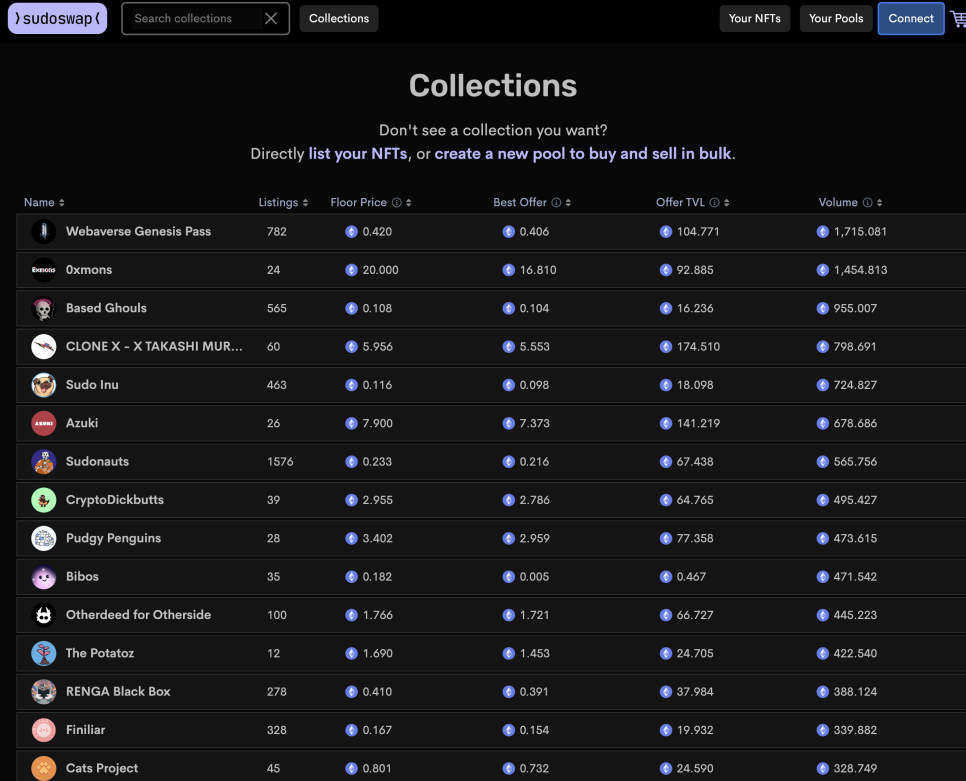Open the Based Ghouls collection name
The width and height of the screenshot is (966, 781).
click(x=106, y=308)
